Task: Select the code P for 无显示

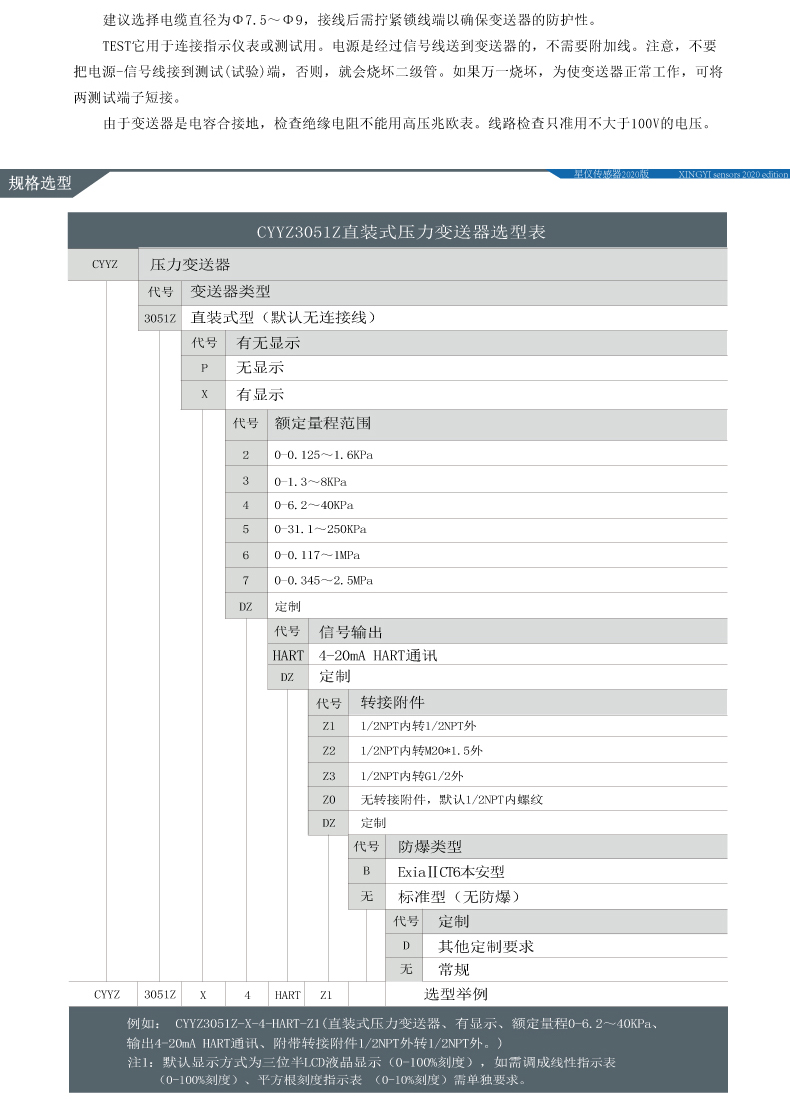Action: [x=204, y=368]
